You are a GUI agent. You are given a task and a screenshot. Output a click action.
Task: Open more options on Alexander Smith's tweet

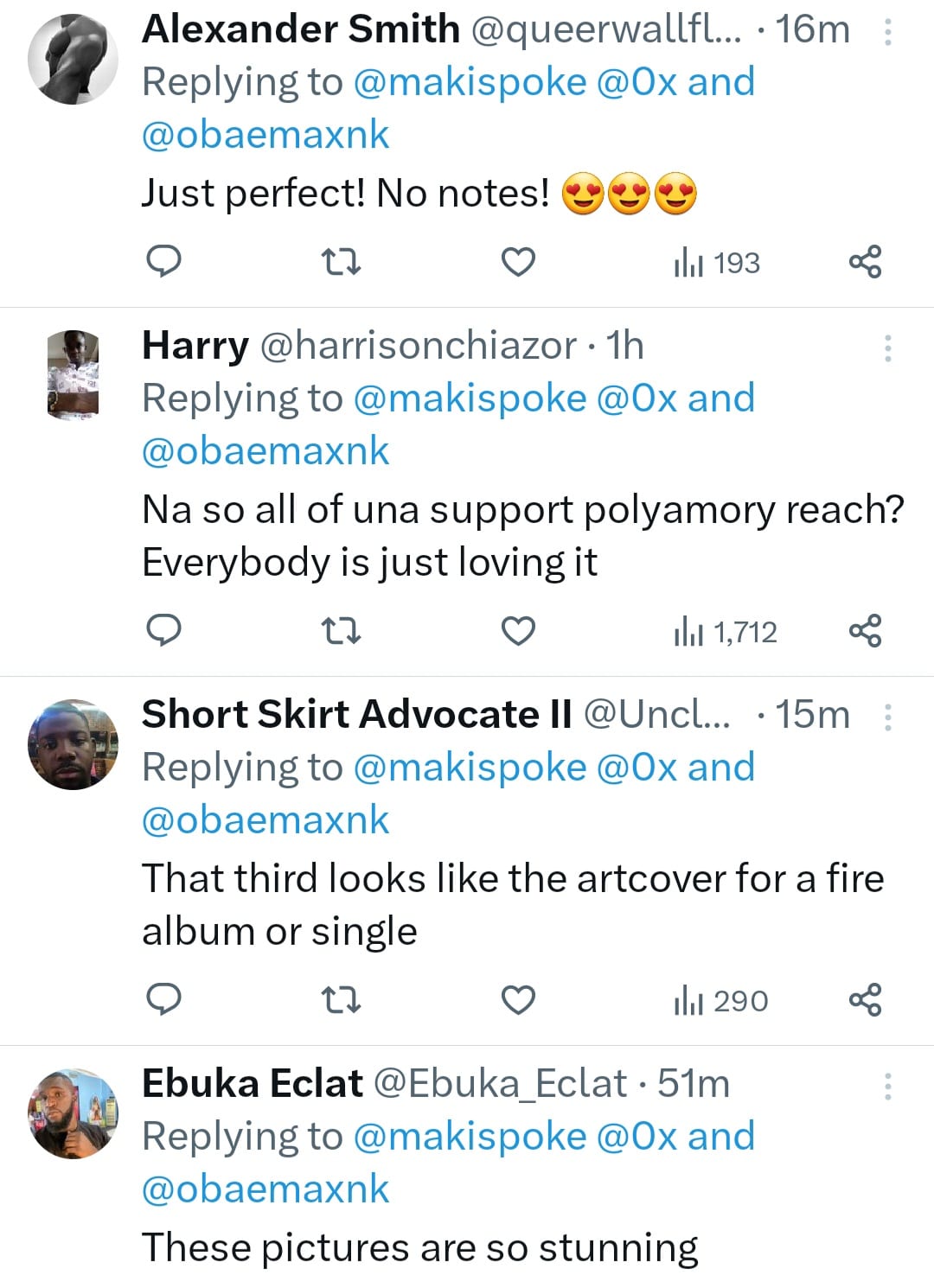point(887,32)
